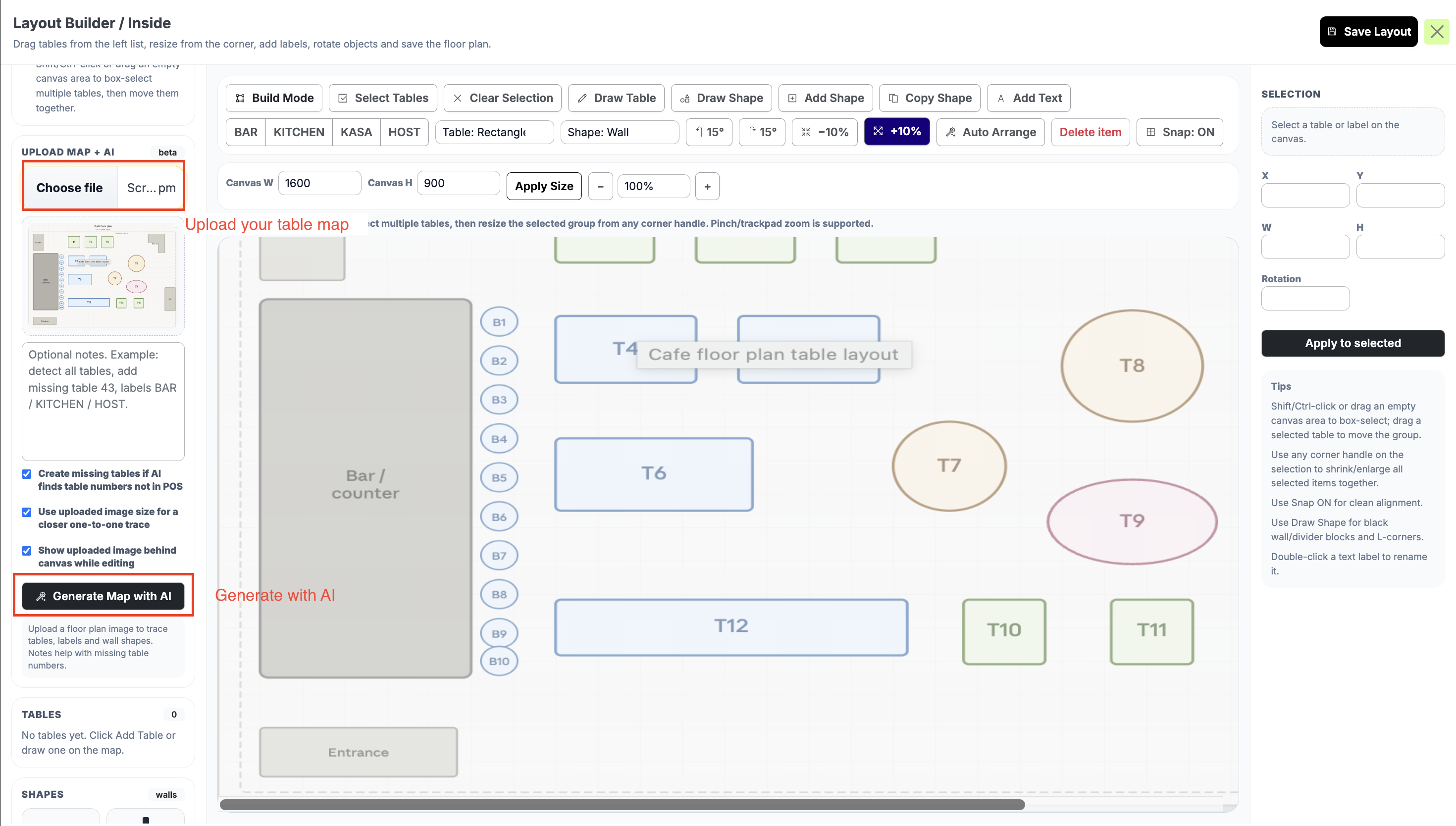Click the Save Layout button
The image size is (1456, 826).
click(x=1369, y=32)
